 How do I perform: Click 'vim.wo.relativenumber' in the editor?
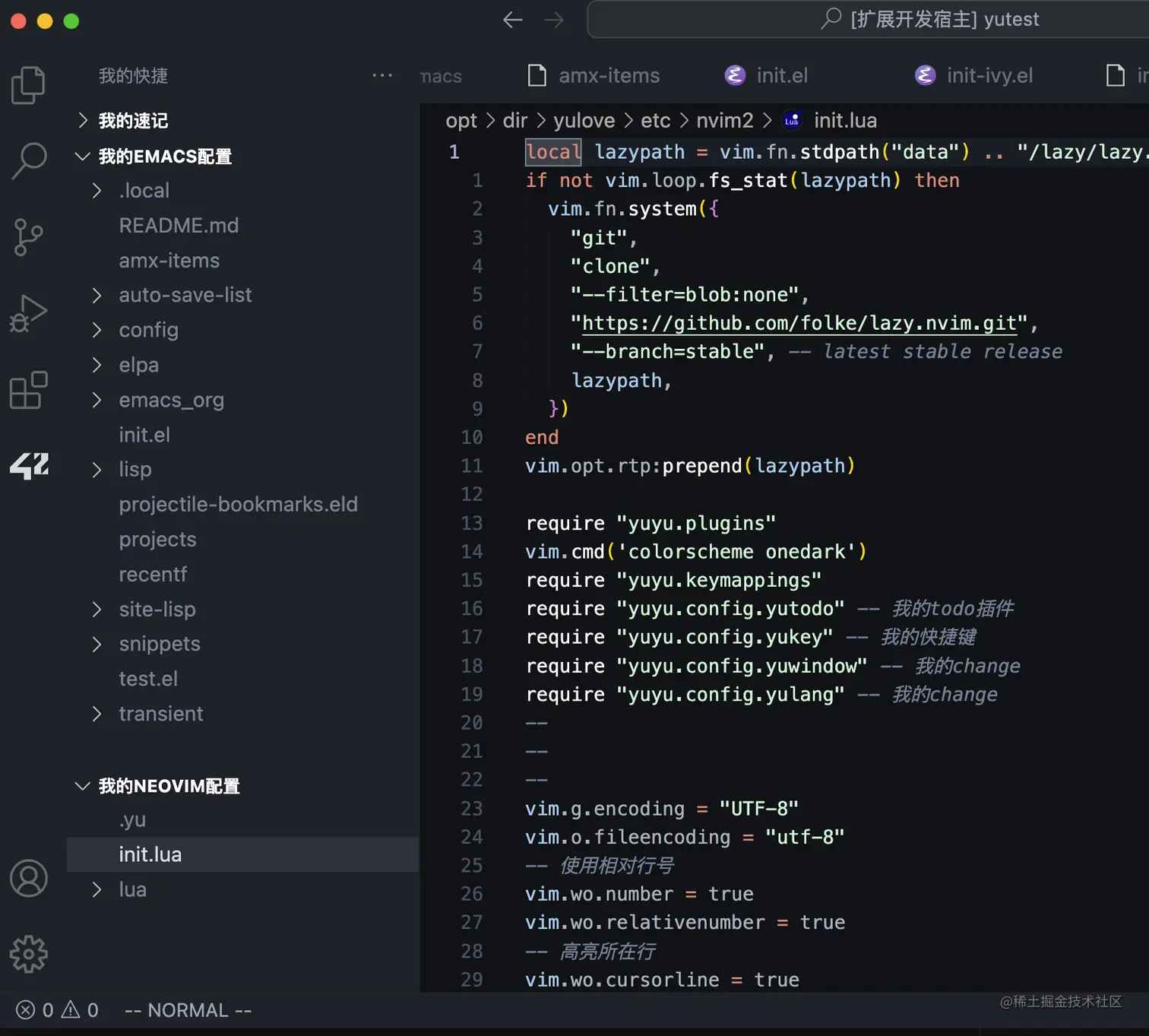point(645,922)
